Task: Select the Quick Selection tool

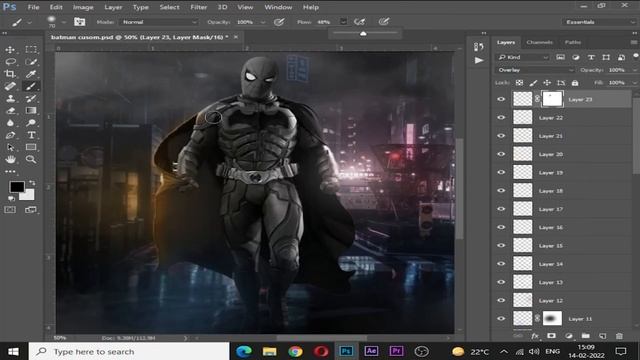Action: pyautogui.click(x=31, y=62)
